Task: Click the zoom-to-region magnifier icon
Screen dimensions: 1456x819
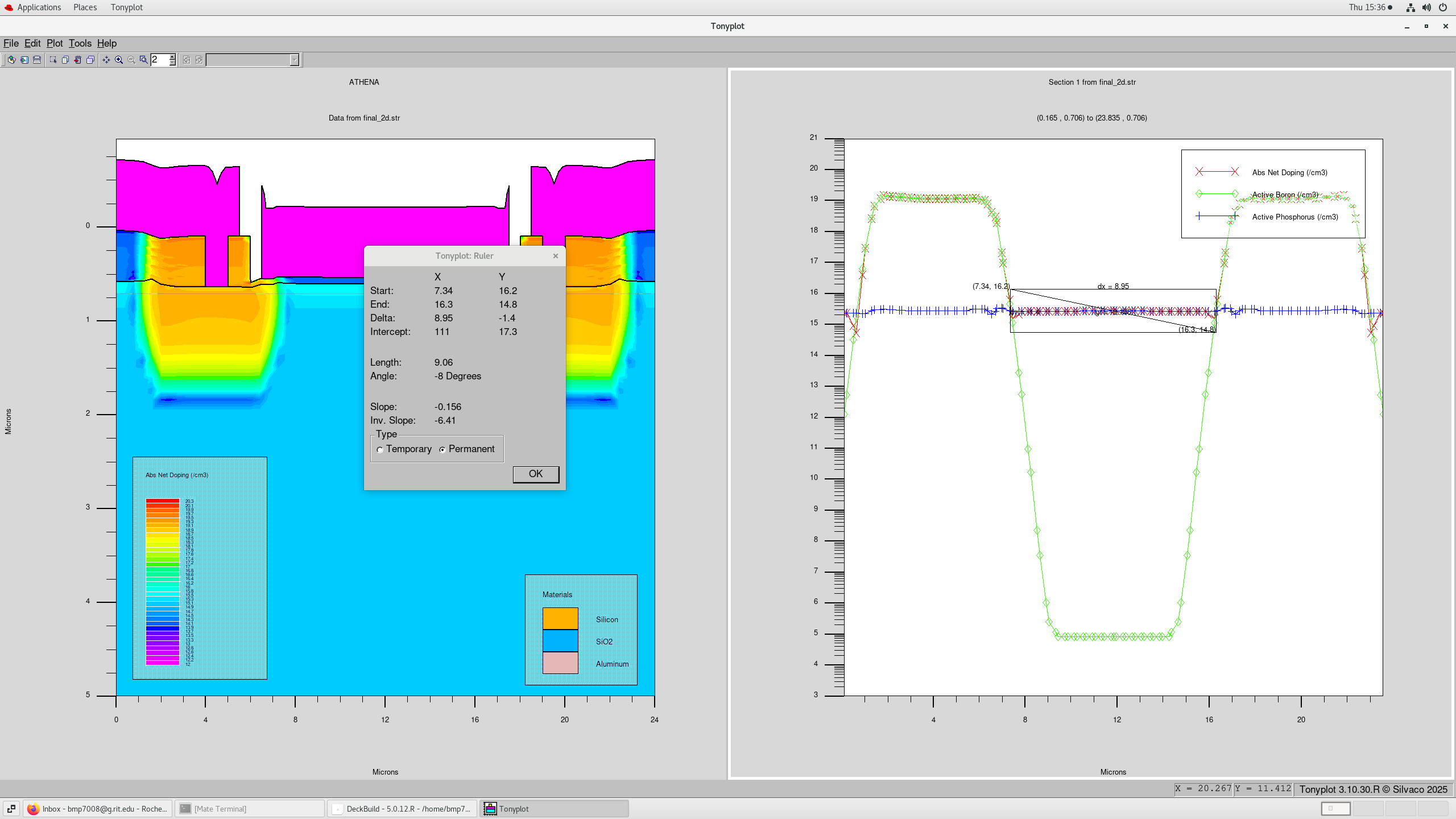Action: (x=143, y=60)
